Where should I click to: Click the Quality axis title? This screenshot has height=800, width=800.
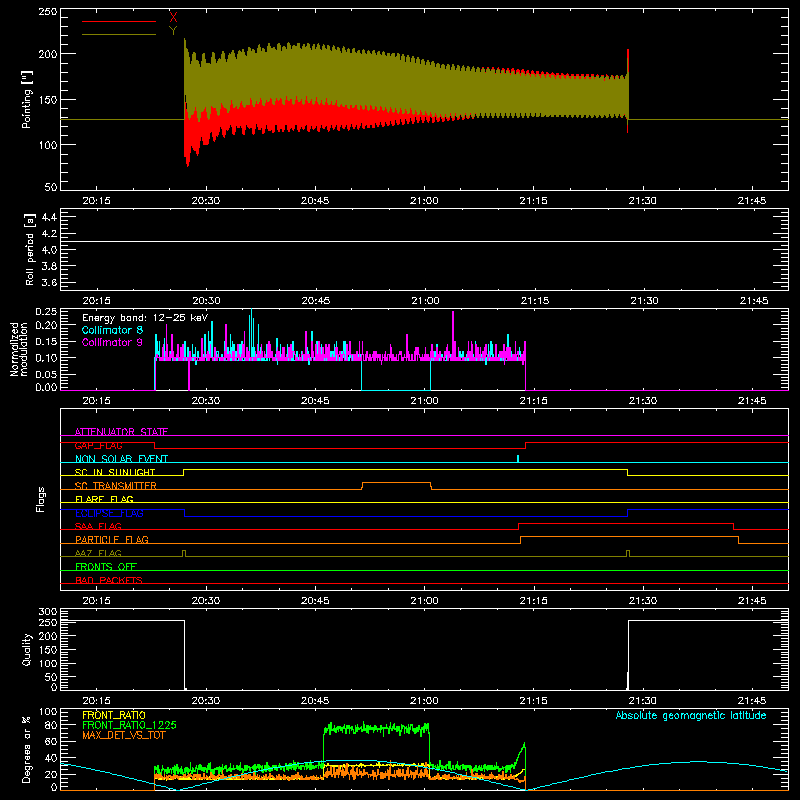click(27, 649)
